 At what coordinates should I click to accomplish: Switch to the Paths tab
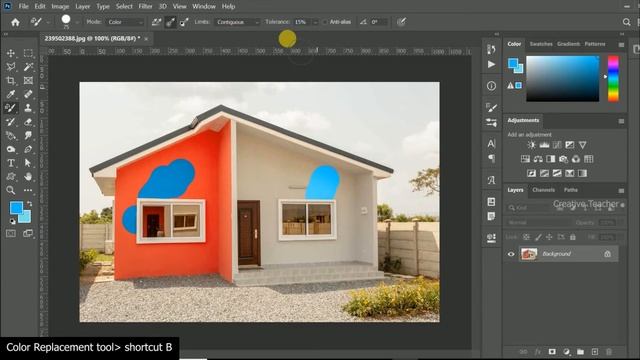coord(571,190)
